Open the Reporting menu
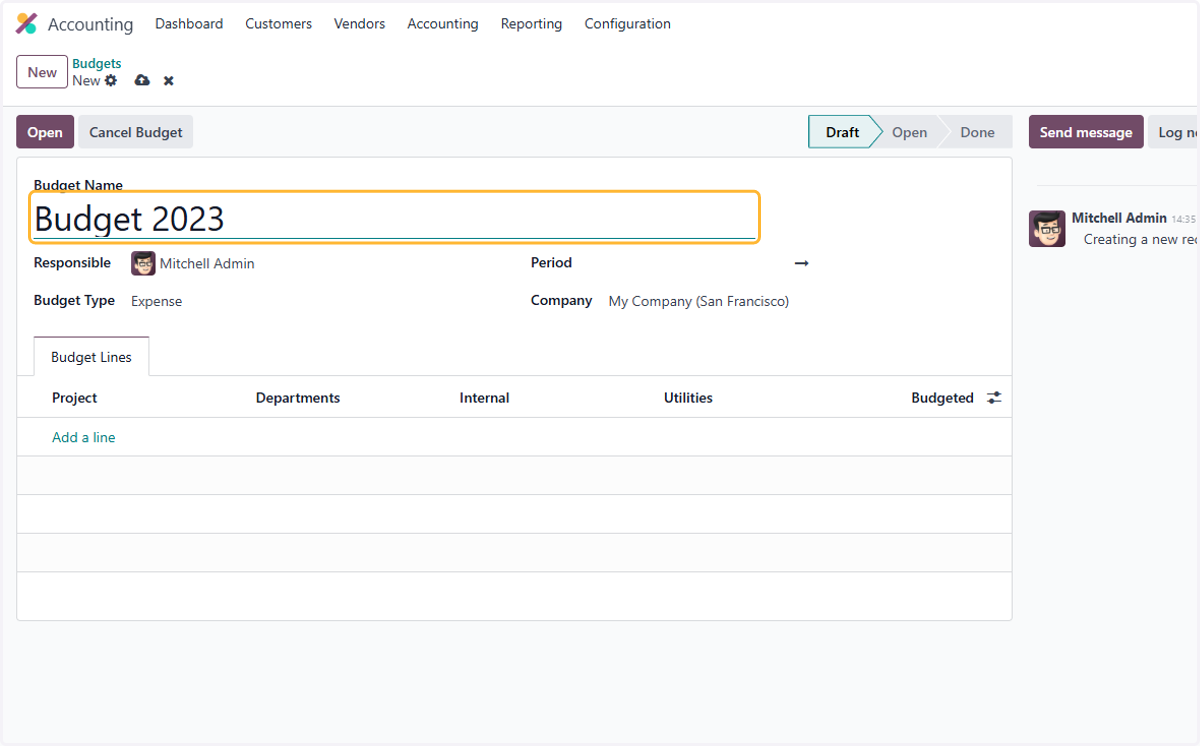The image size is (1200, 746). (x=531, y=24)
